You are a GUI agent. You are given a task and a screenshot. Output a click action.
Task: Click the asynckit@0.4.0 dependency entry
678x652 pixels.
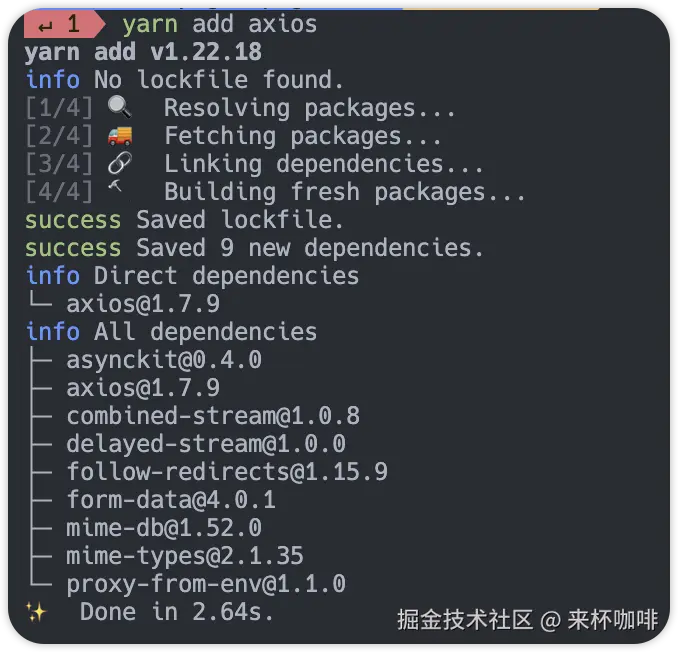coord(164,359)
